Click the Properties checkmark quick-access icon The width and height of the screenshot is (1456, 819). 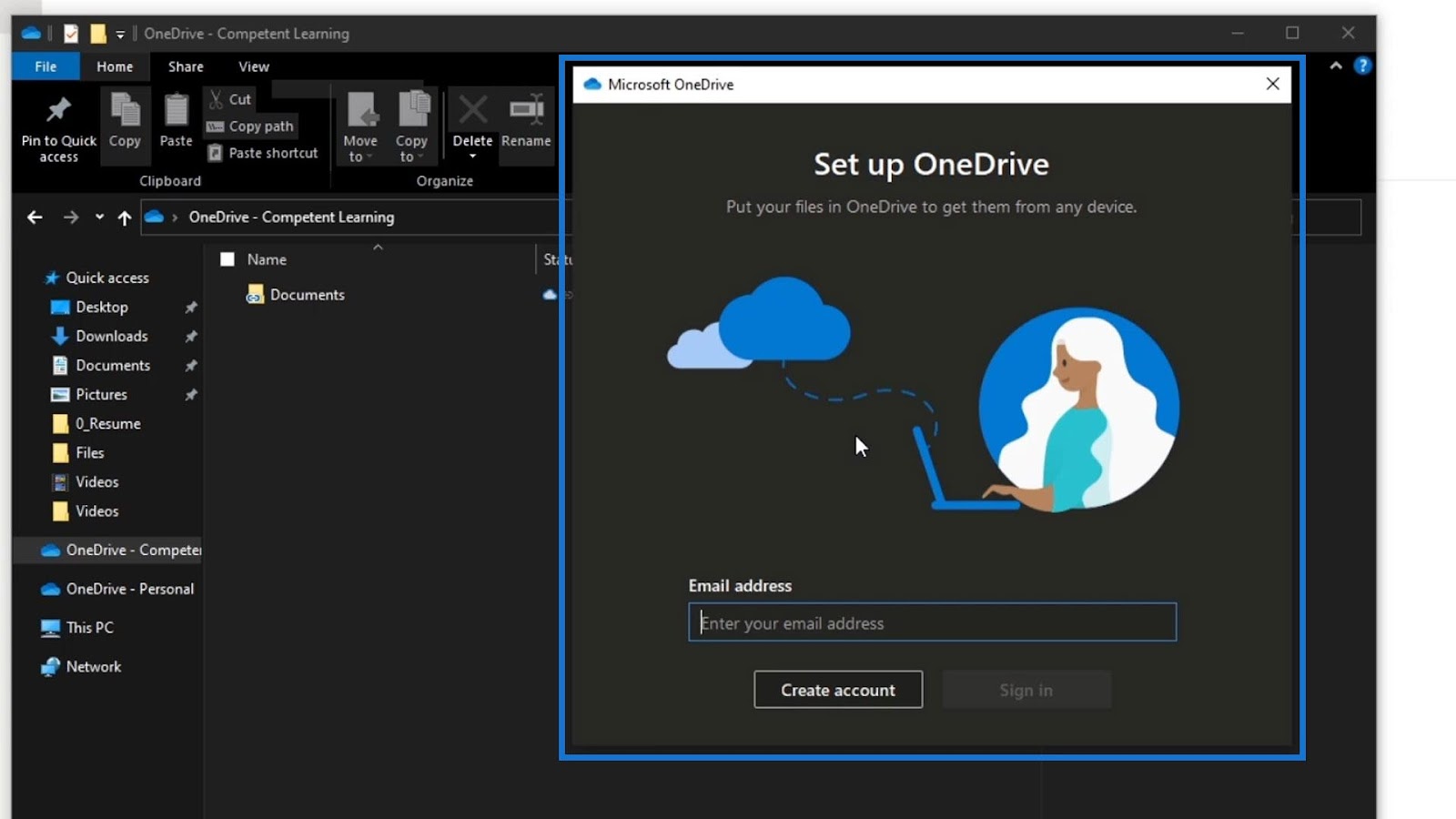click(71, 34)
